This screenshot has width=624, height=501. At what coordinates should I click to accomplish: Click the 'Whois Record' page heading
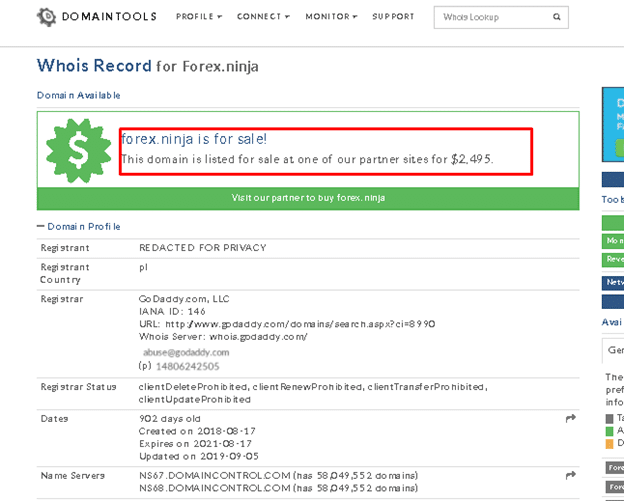pos(94,66)
